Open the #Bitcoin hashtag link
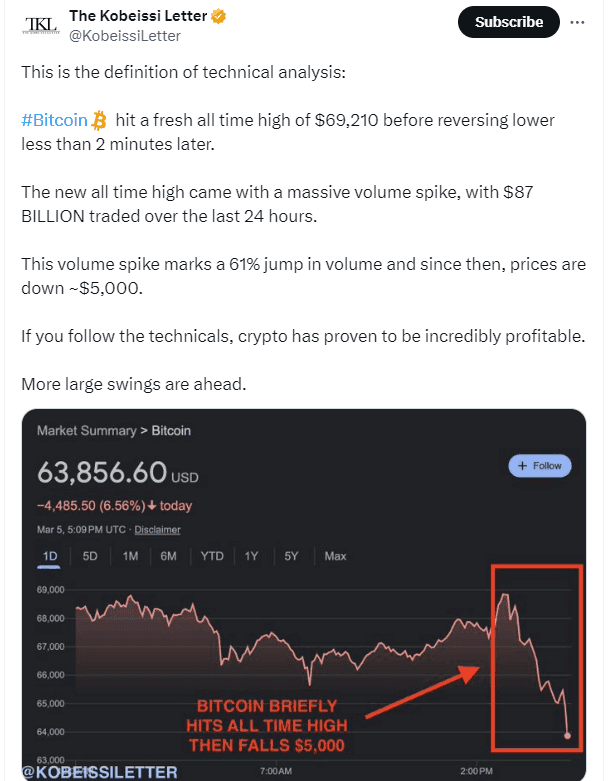The width and height of the screenshot is (616, 781). pos(54,120)
